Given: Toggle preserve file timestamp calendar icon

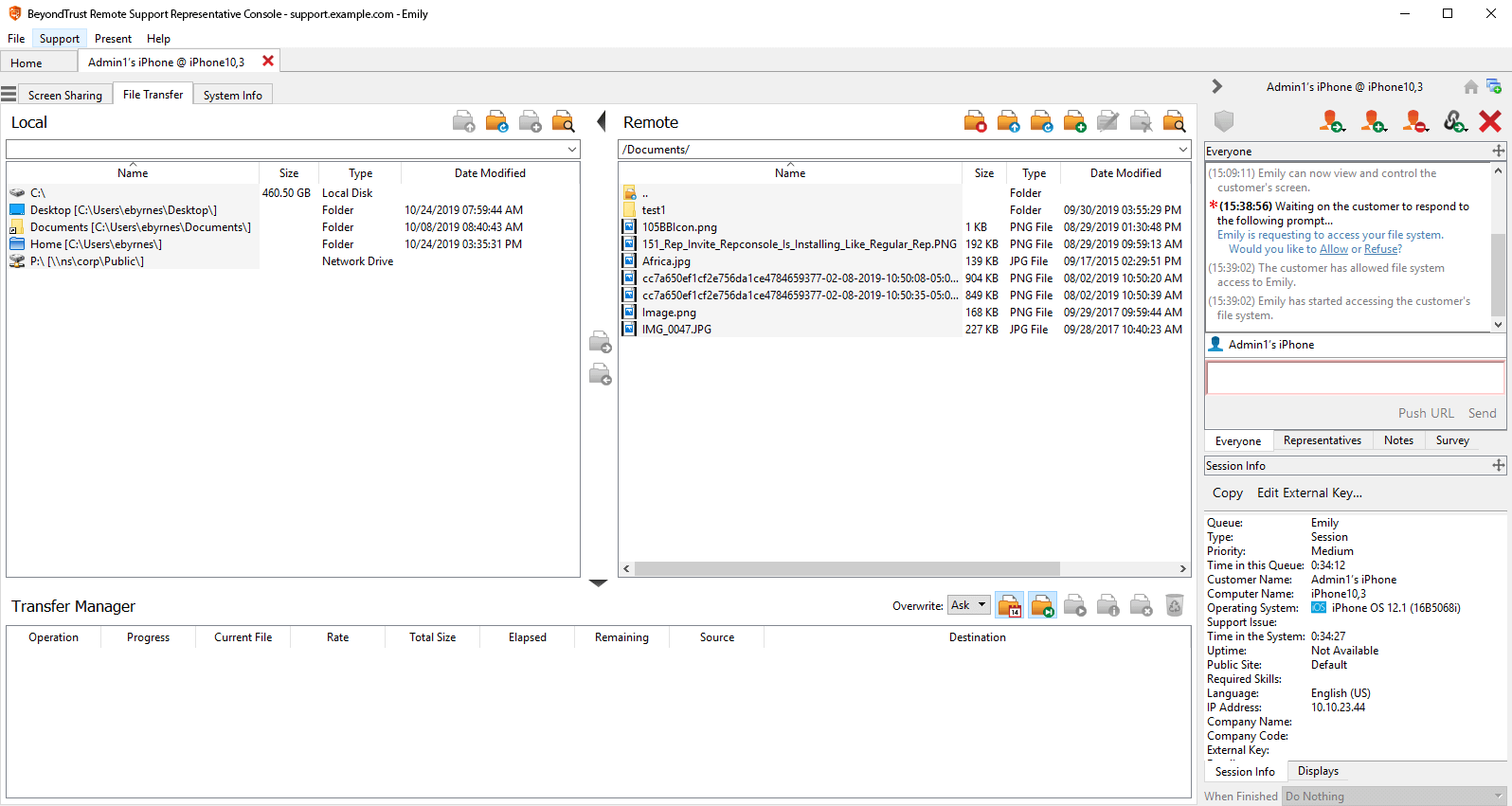Looking at the screenshot, I should tap(1009, 605).
